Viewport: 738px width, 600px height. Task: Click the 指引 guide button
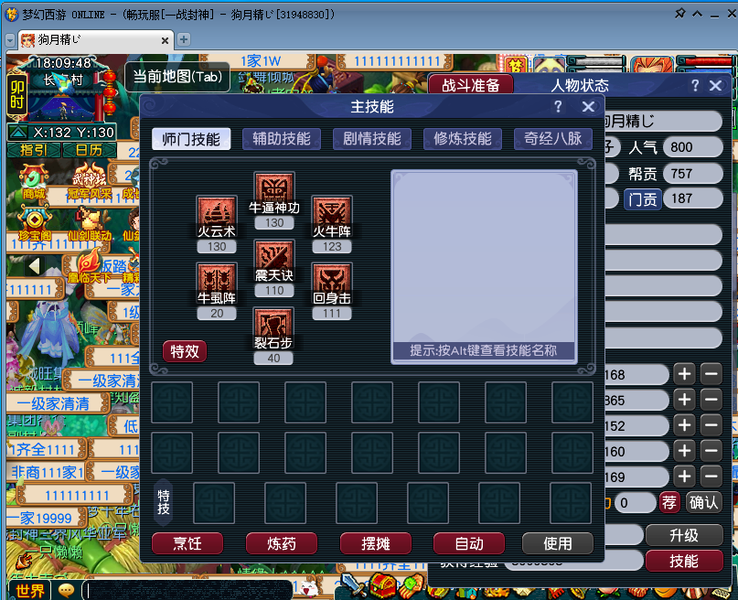pos(34,150)
